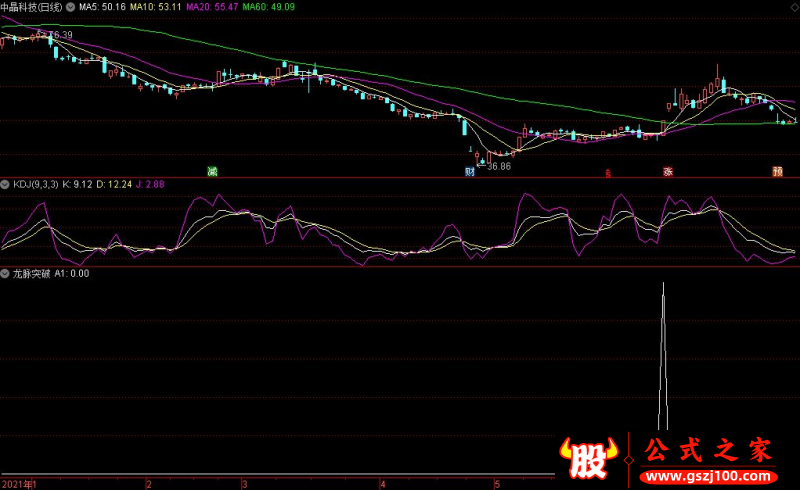This screenshot has height=490, width=800.
Task: Open the 龙脉突破 indicator dropdown arrow
Action: tap(5, 274)
